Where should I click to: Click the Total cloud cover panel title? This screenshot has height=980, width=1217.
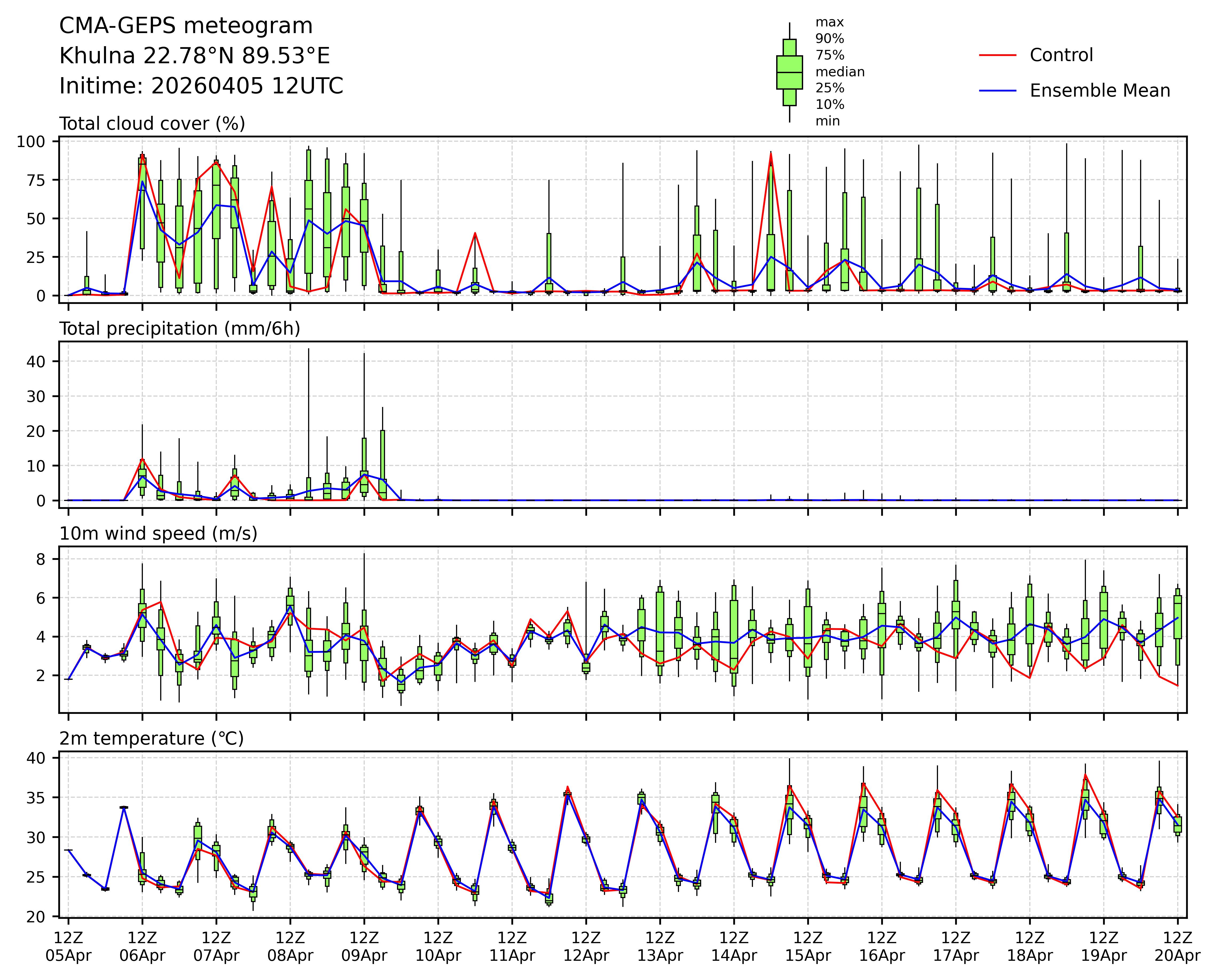tap(152, 124)
